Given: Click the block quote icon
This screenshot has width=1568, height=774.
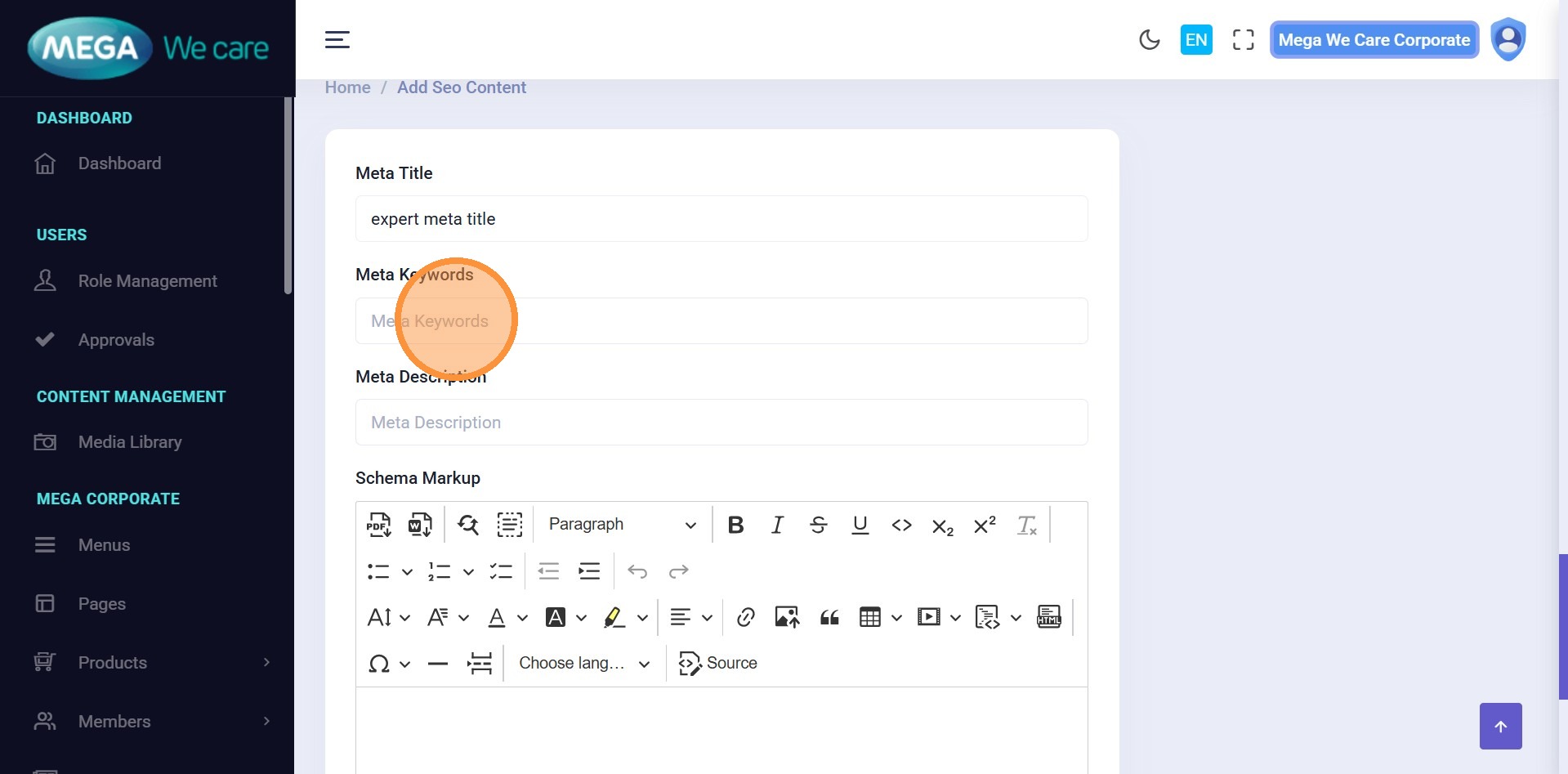Looking at the screenshot, I should tap(829, 617).
